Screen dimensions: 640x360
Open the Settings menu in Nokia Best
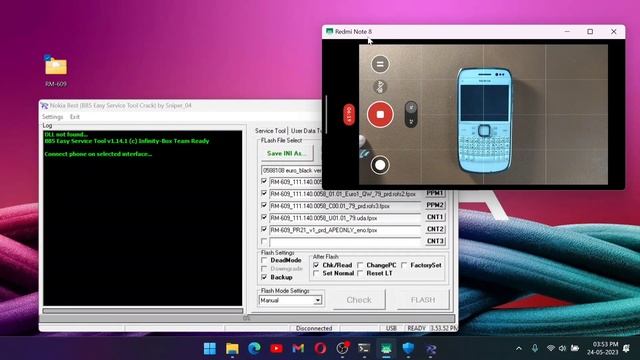[52, 117]
